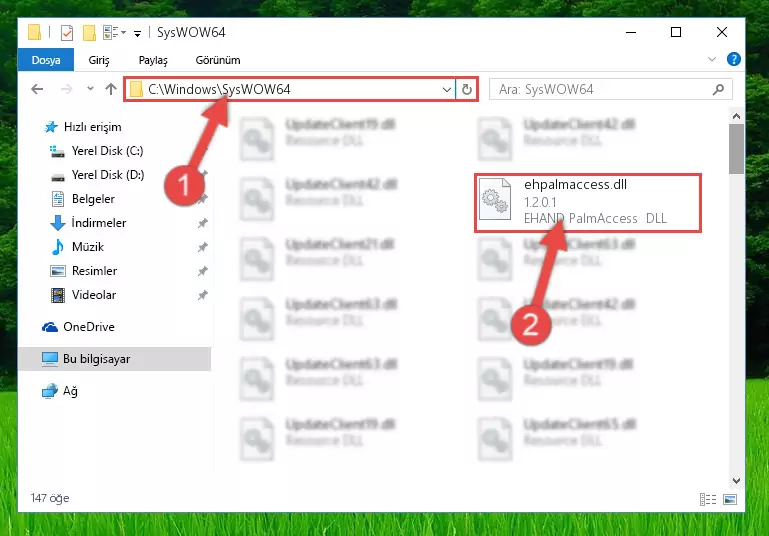Click the New folder quick access icon

coord(89,33)
